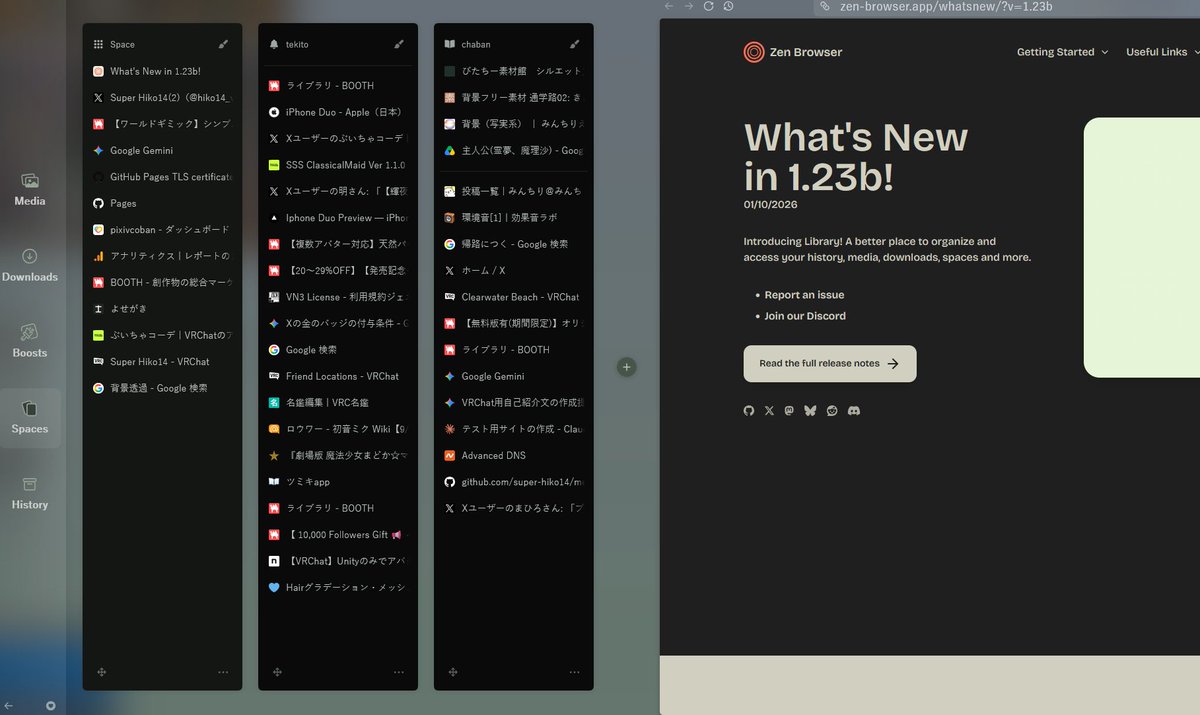Open the three-dot options menu of the Space column
Image resolution: width=1200 pixels, height=715 pixels.
click(223, 672)
